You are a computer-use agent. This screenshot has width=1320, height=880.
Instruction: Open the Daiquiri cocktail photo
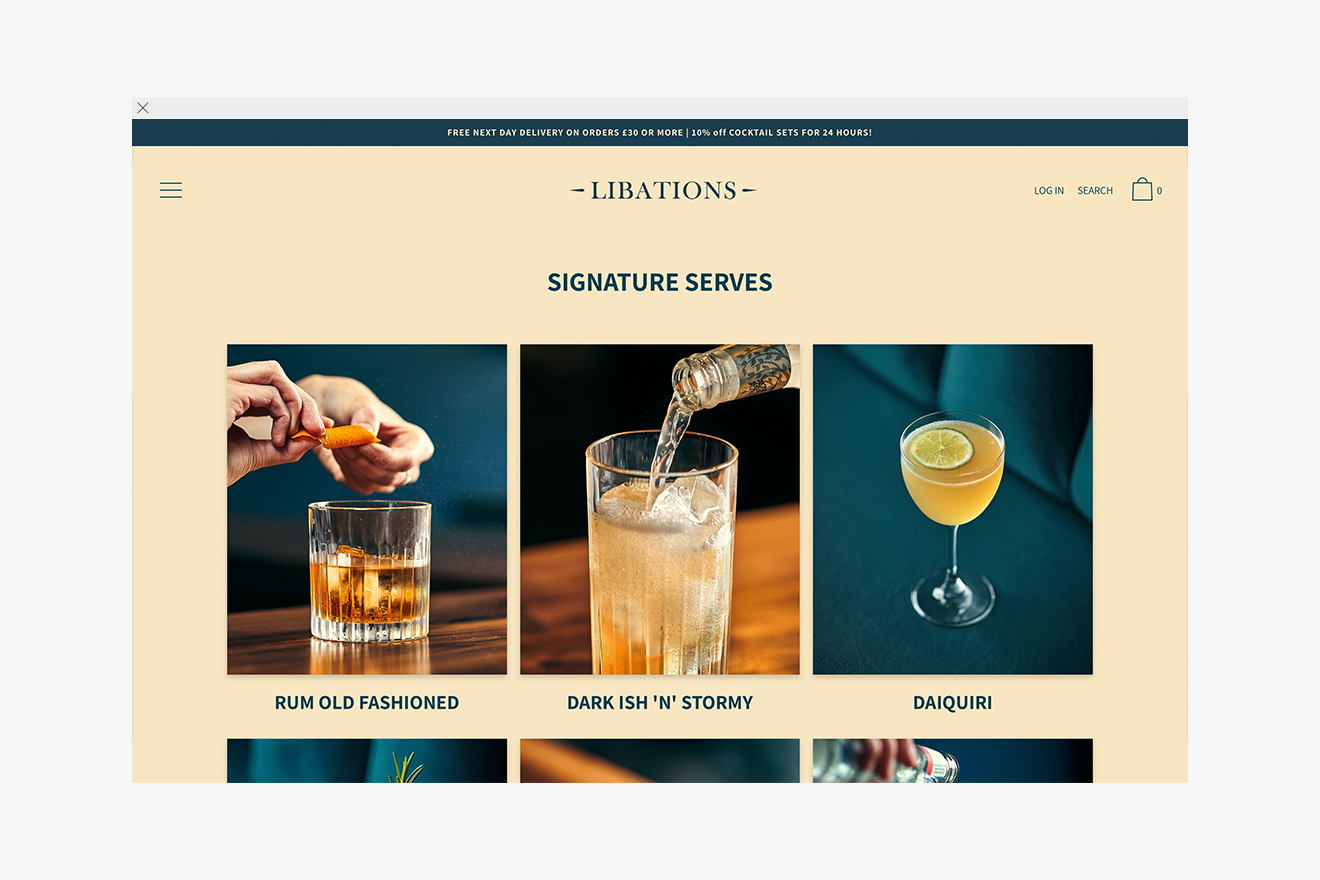coord(953,509)
